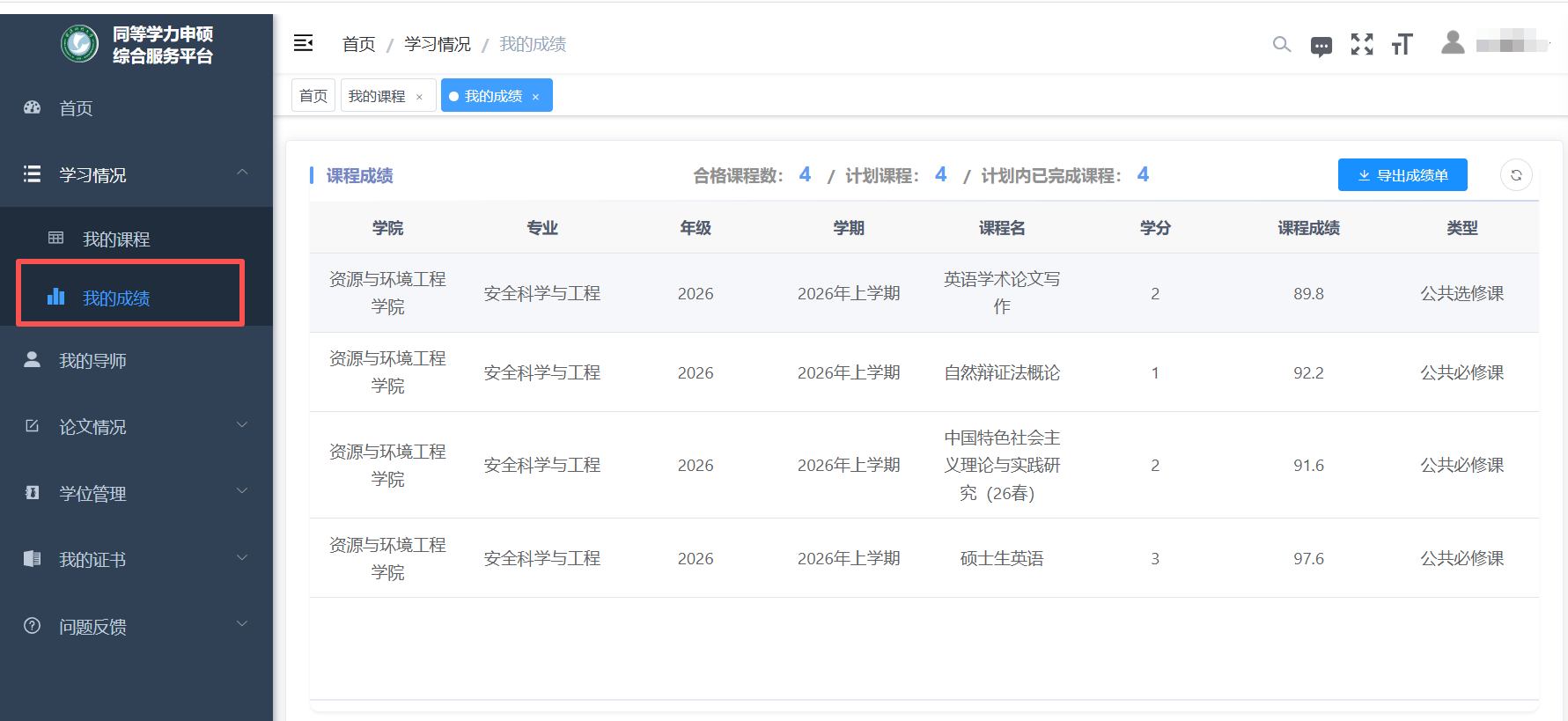Click the 公共选修课 type cell

tap(1462, 293)
